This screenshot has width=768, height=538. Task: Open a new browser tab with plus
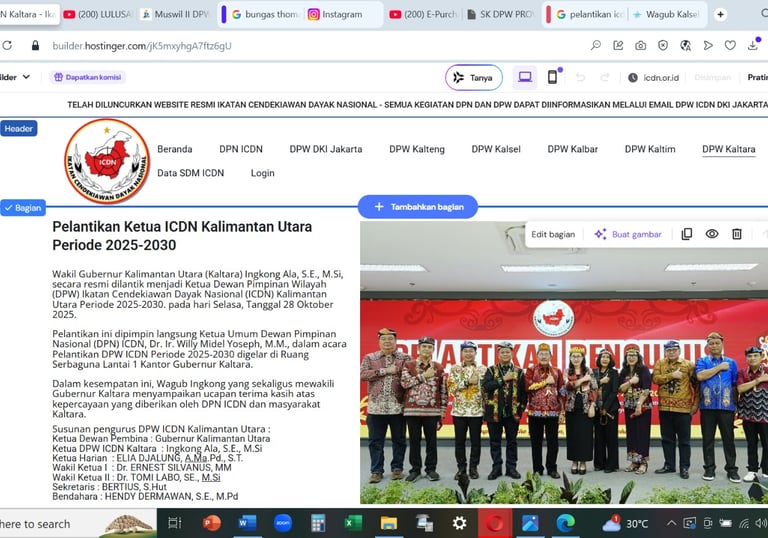720,14
